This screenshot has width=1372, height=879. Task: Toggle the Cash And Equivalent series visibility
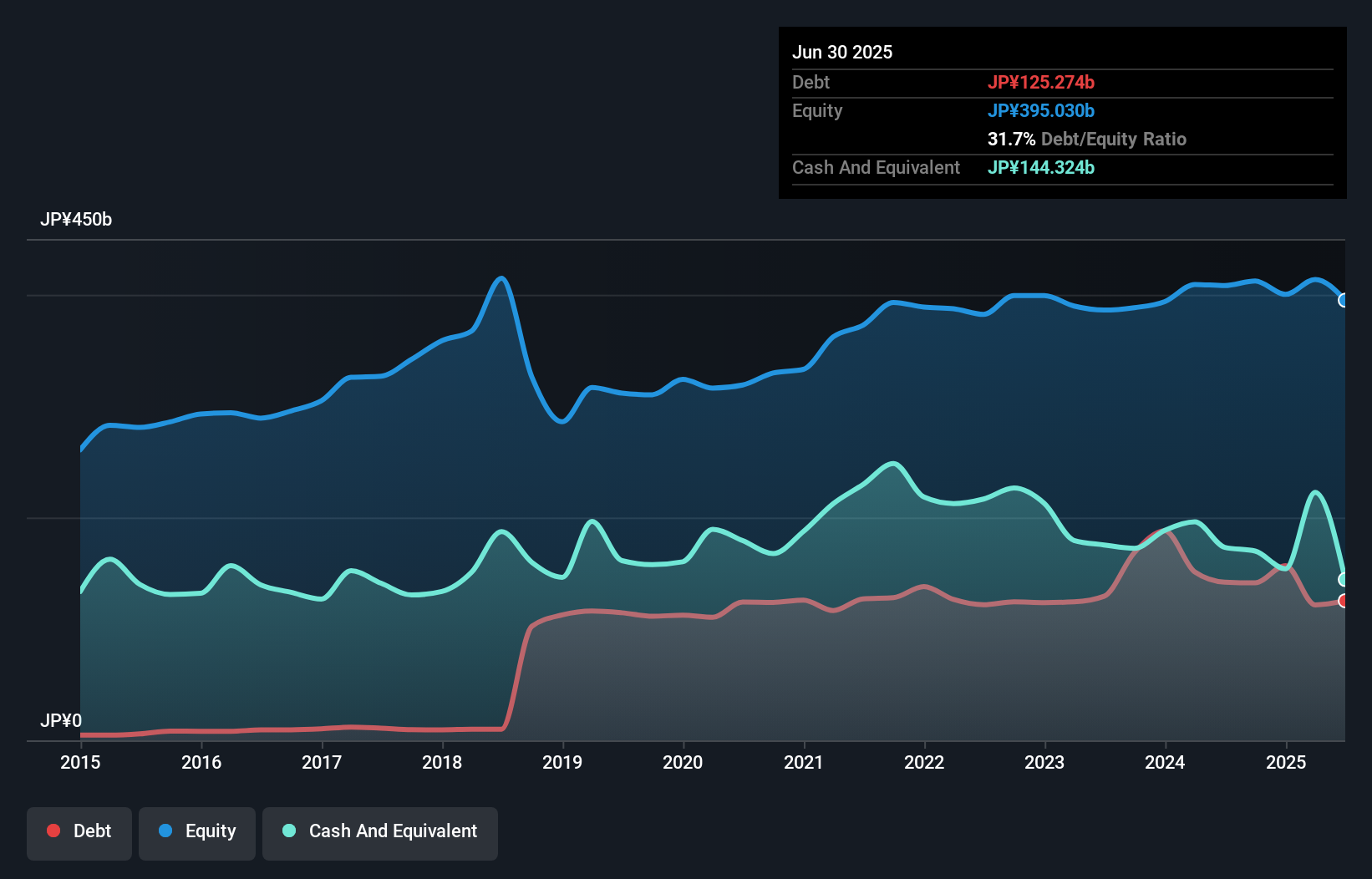[380, 831]
